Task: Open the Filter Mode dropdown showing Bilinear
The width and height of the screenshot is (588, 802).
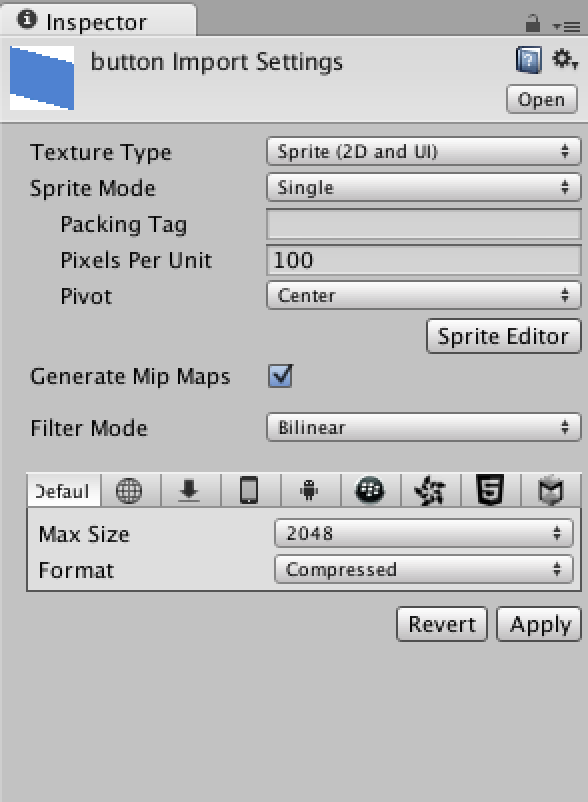Action: (x=423, y=427)
